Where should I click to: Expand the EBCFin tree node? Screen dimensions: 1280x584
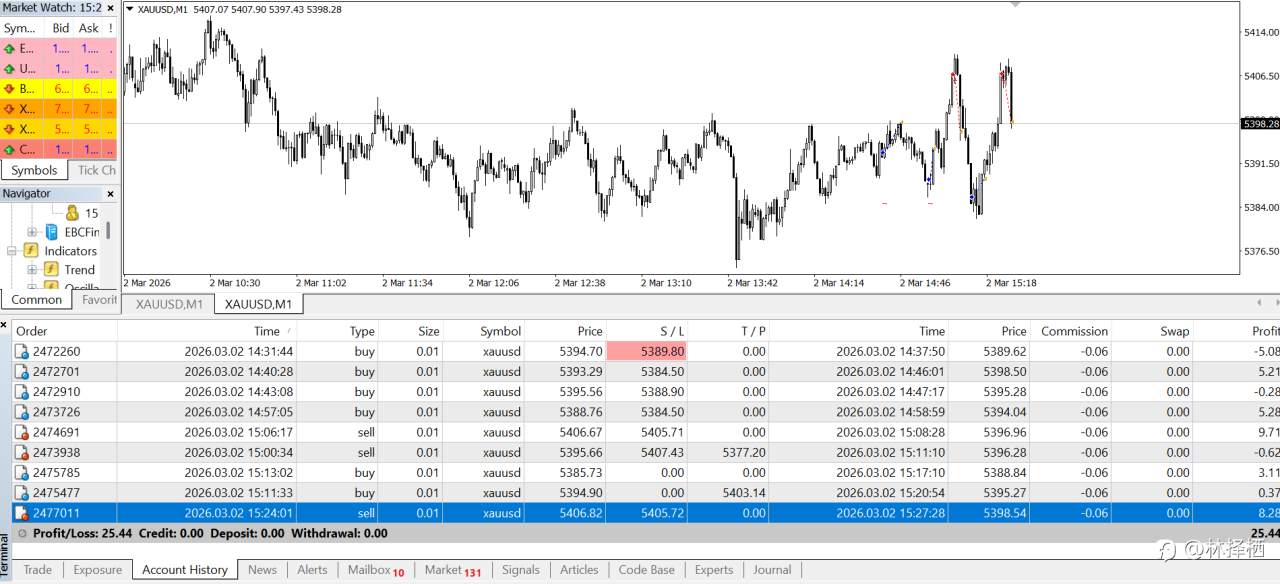[x=32, y=232]
